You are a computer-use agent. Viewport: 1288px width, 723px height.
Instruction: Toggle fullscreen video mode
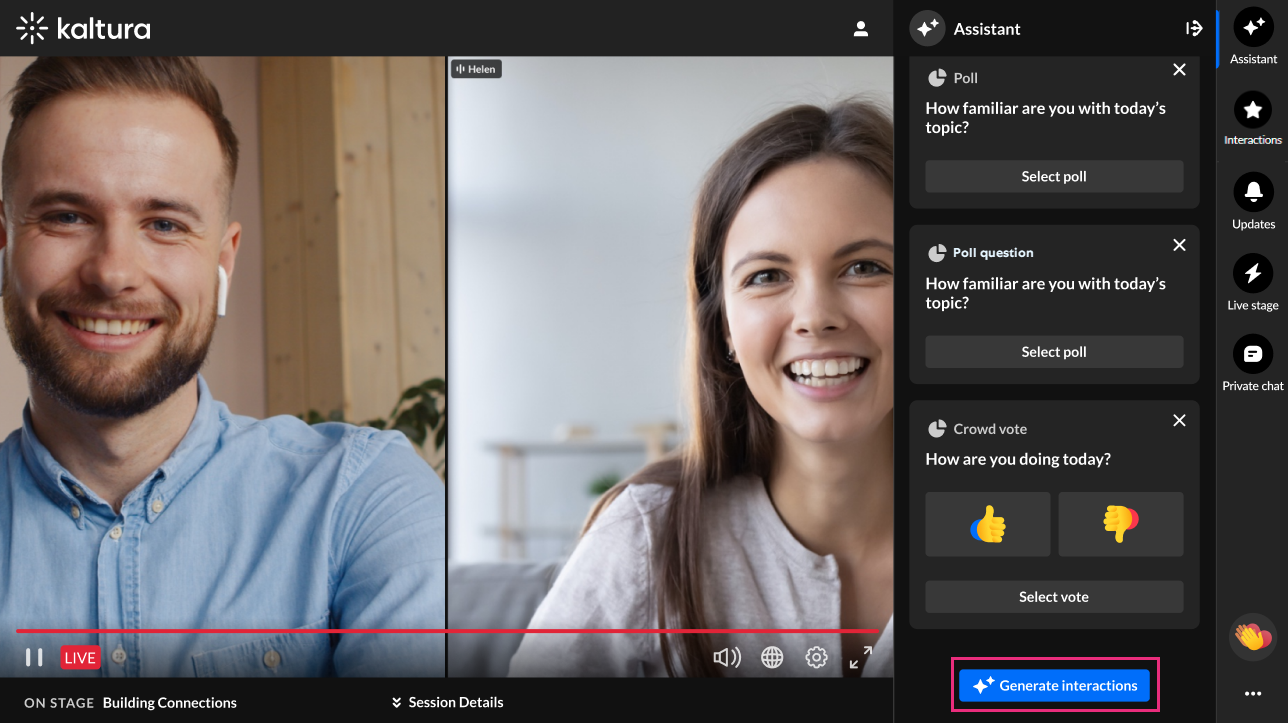[861, 657]
